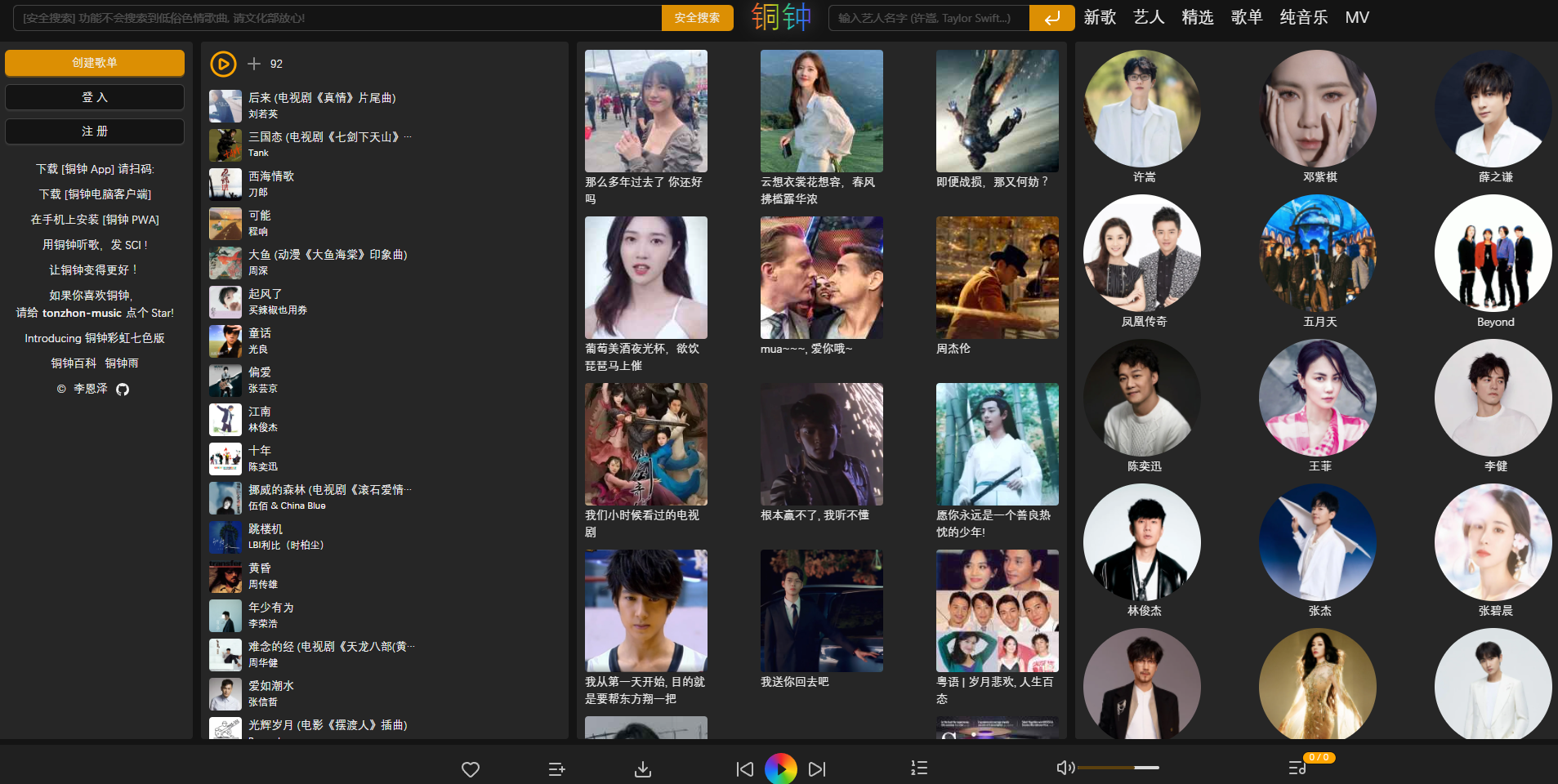Open 周杰伦 playlist thumbnail
The height and width of the screenshot is (784, 1558).
point(997,278)
